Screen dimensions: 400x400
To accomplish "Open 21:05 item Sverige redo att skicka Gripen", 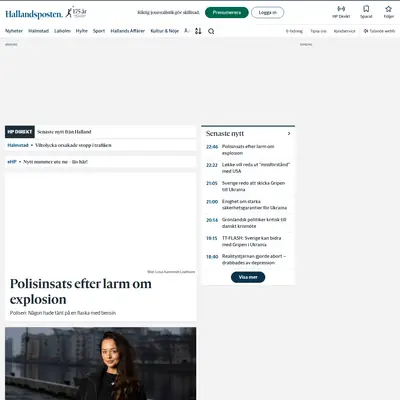I will coord(248,186).
